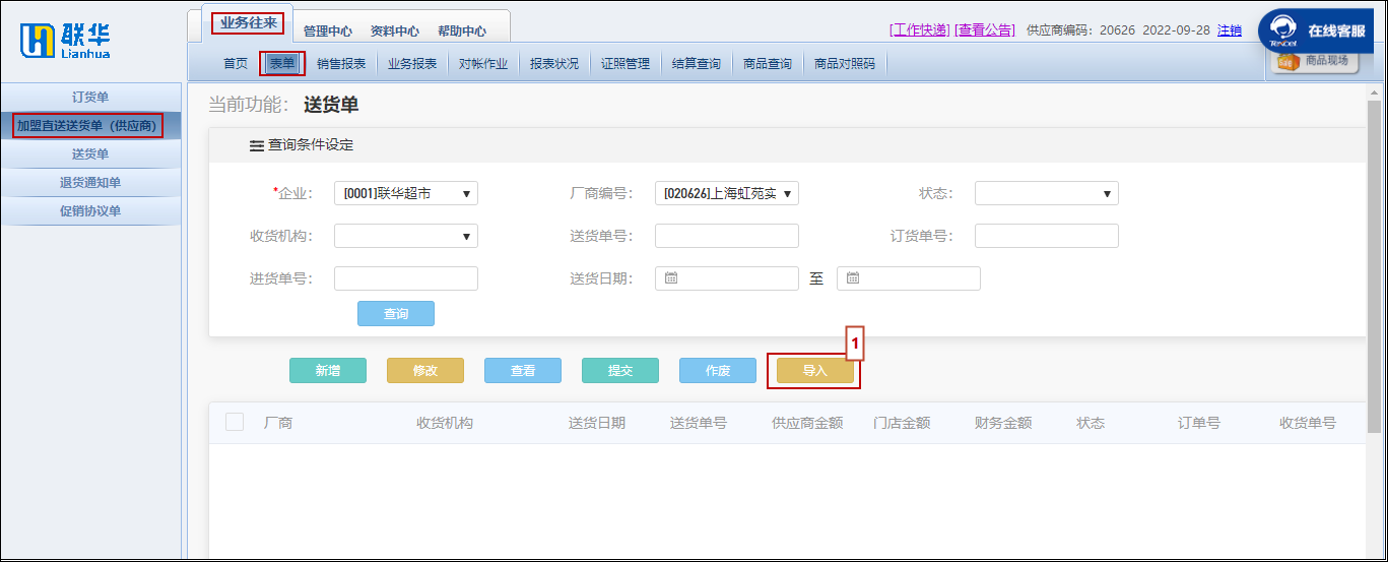1388x562 pixels.
Task: Click the 送货日期 column header
Action: coord(597,423)
